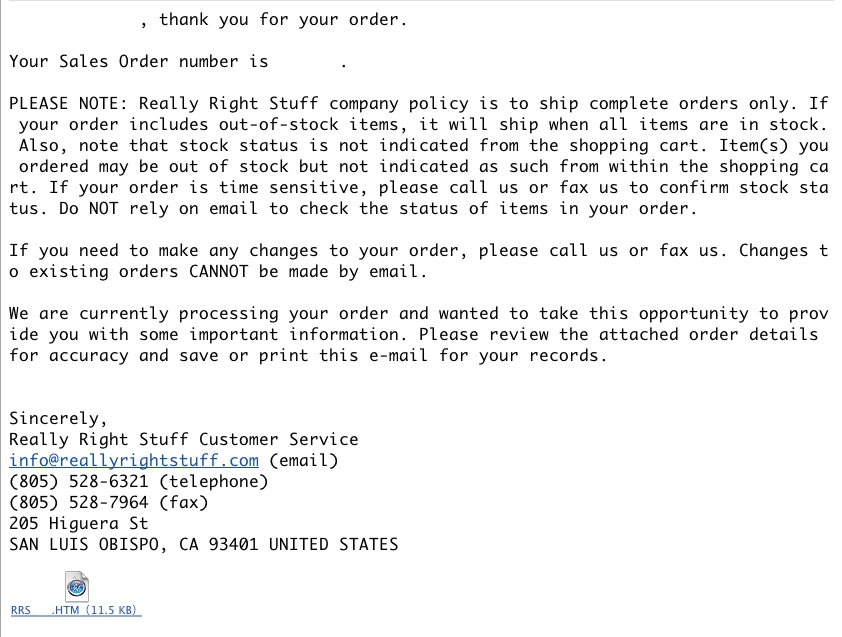Click the Really Right Stuff Customer Service signature
This screenshot has height=637, width=842.
point(183,440)
